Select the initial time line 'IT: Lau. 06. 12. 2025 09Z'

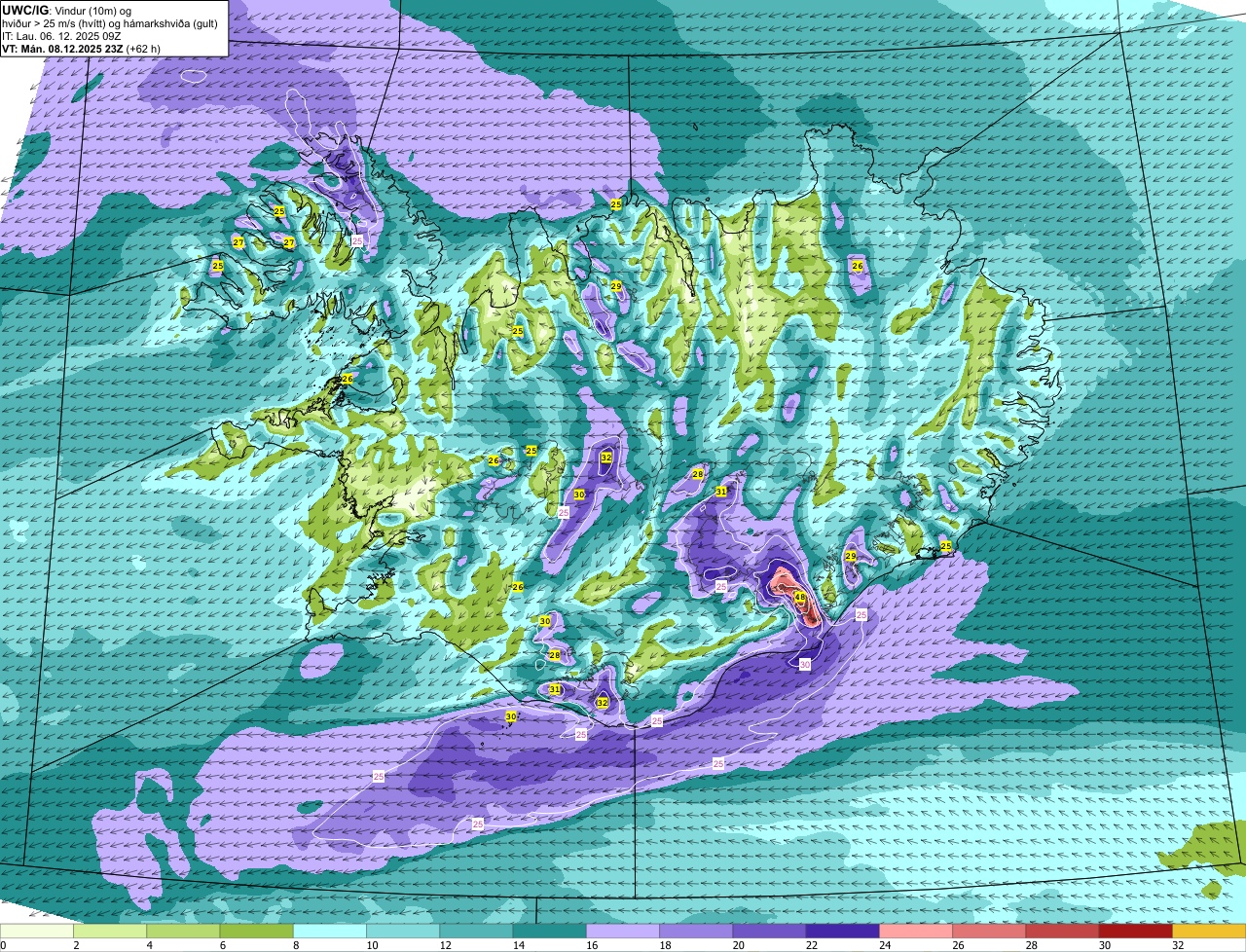pos(60,36)
